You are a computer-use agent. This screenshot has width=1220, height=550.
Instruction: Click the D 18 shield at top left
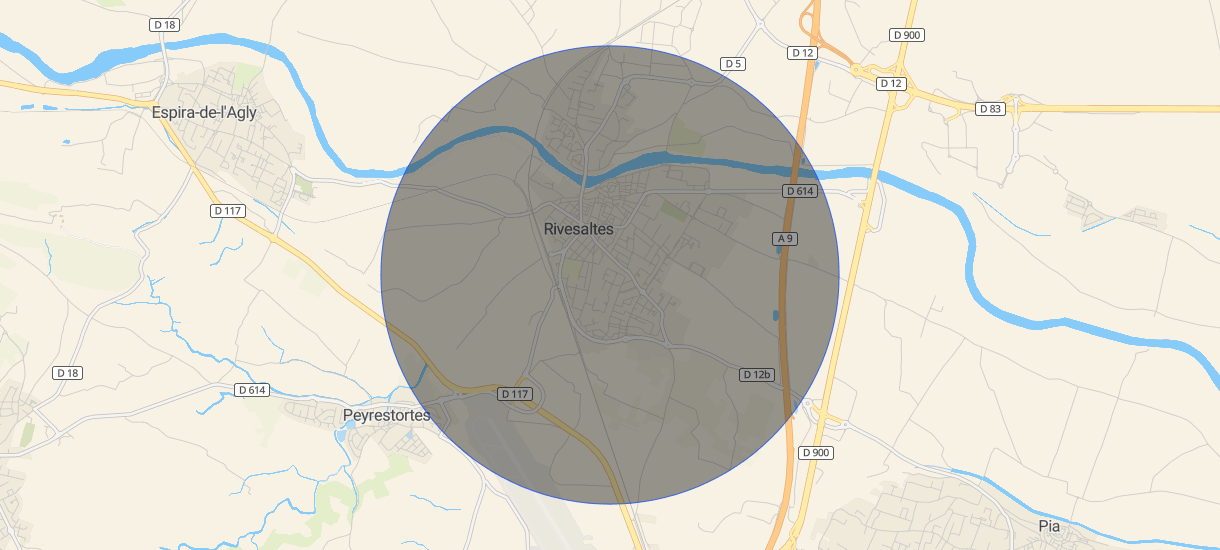click(165, 25)
